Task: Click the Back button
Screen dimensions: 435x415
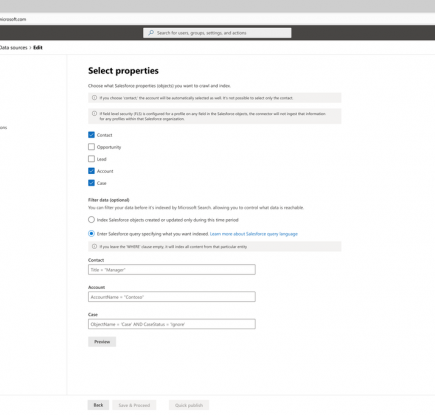Action: click(98, 405)
